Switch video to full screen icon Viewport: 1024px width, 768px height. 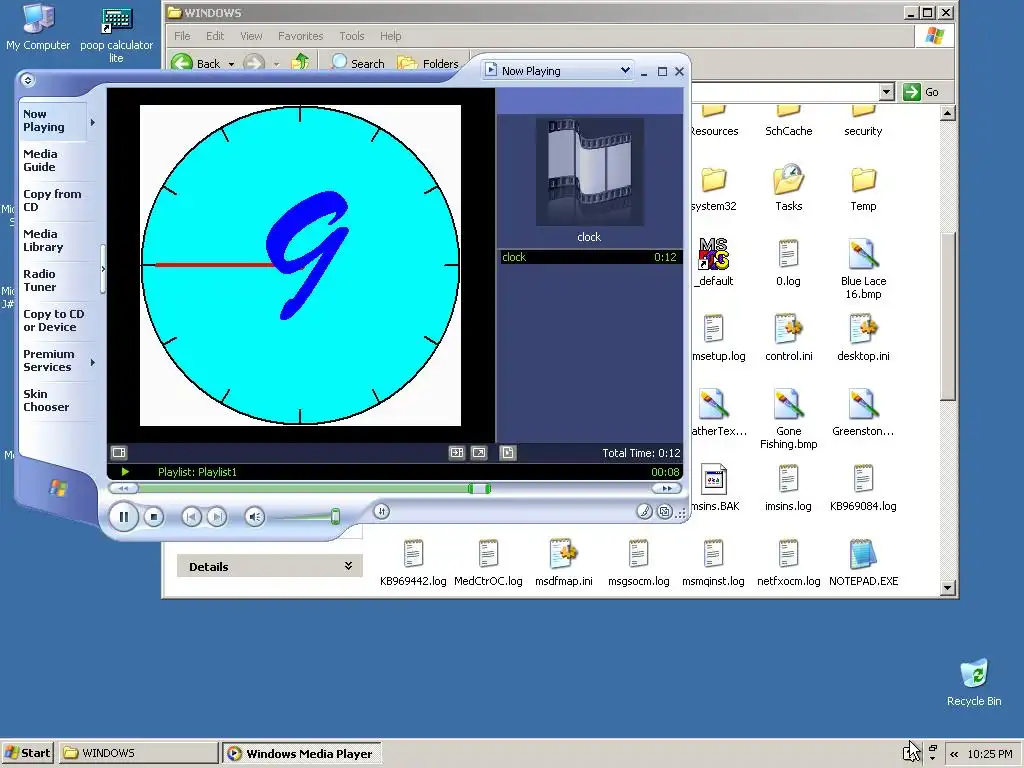pyautogui.click(x=479, y=453)
